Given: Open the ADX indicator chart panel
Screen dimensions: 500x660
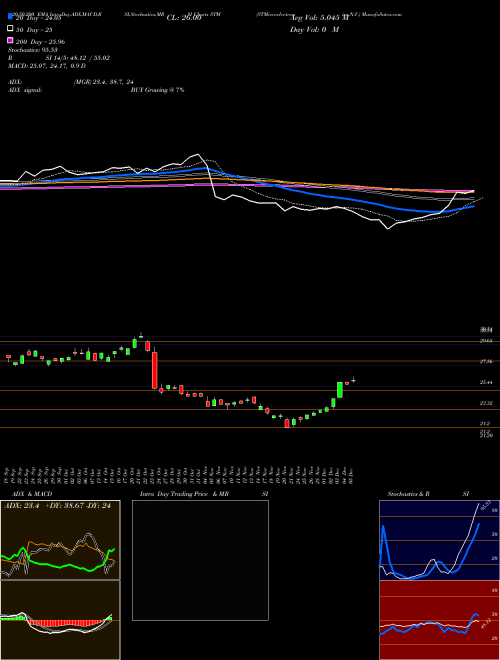Looking at the screenshot, I should pyautogui.click(x=60, y=540).
